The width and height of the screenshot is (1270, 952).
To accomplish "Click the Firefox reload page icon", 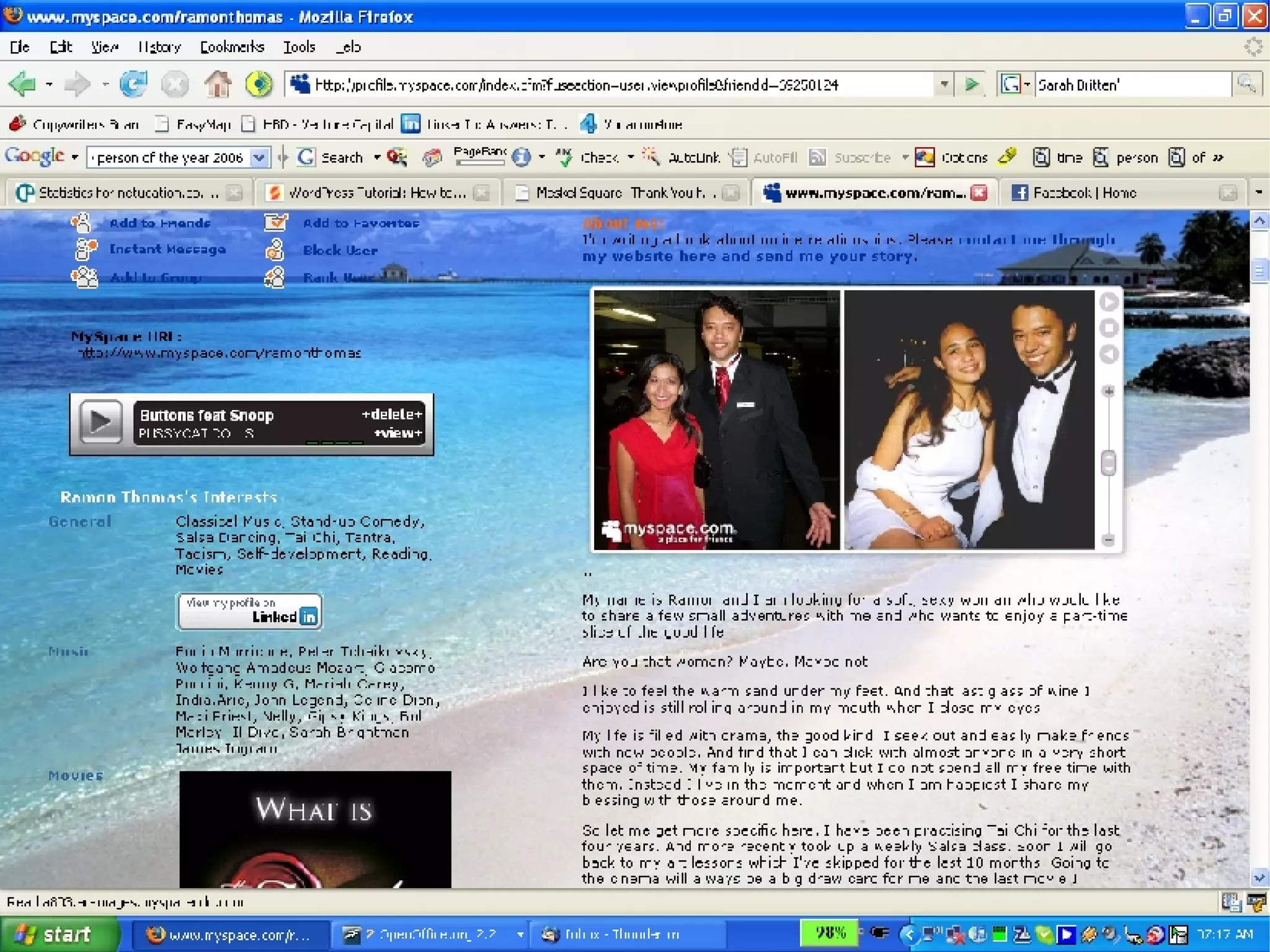I will pos(133,84).
